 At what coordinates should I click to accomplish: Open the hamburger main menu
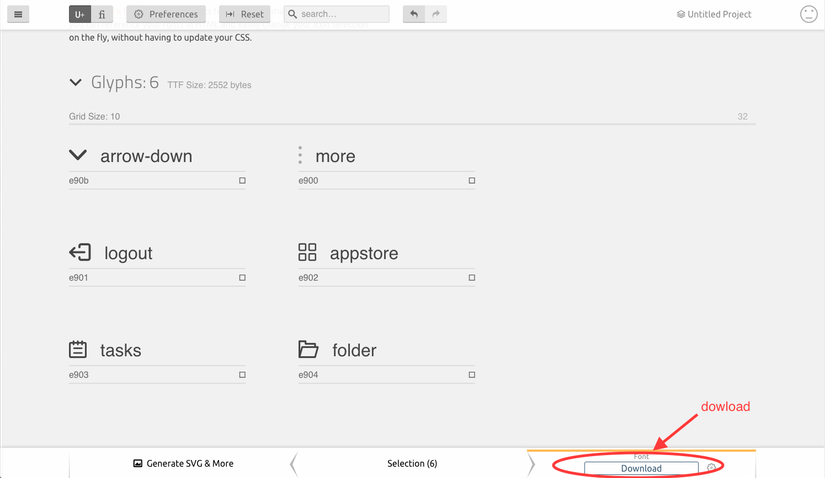(x=18, y=14)
